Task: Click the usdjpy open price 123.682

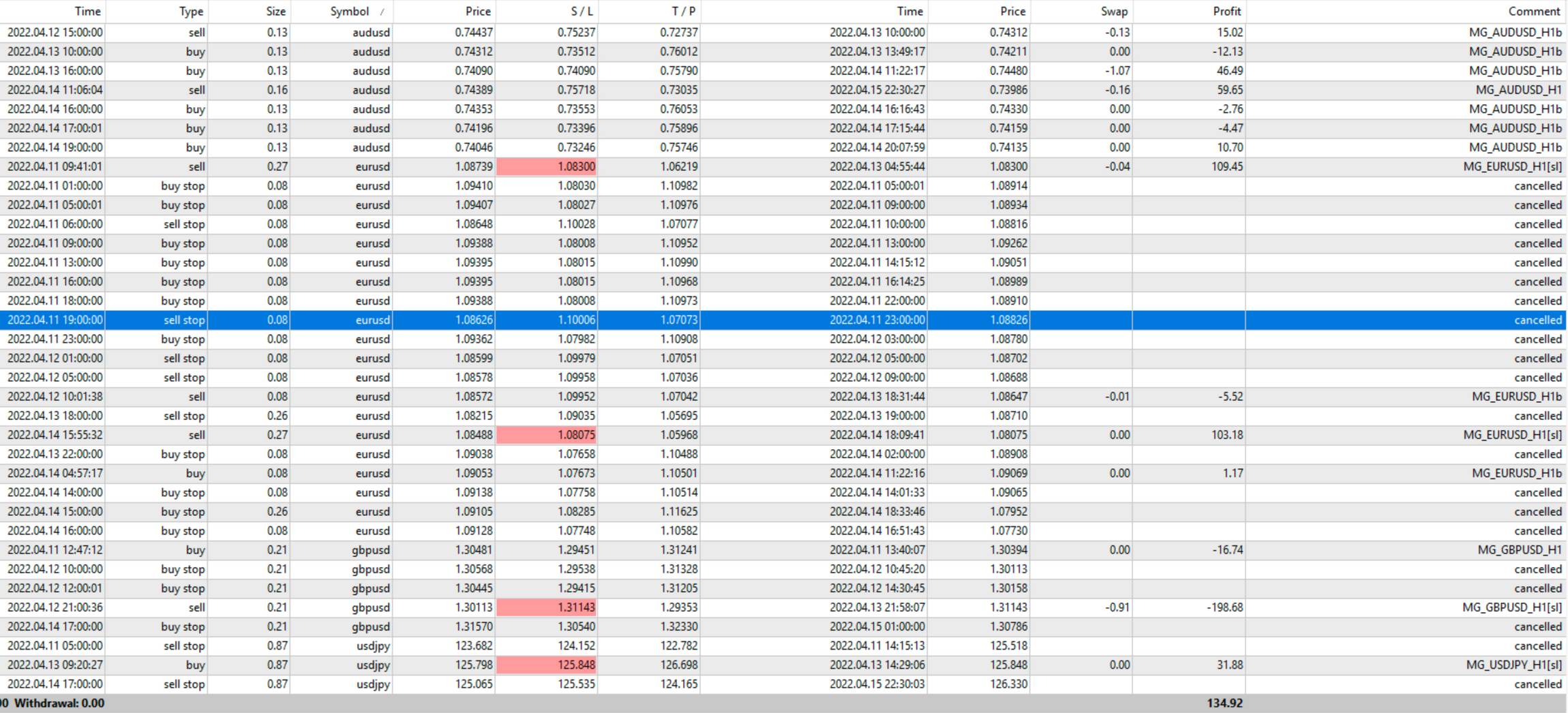Action: [x=474, y=646]
